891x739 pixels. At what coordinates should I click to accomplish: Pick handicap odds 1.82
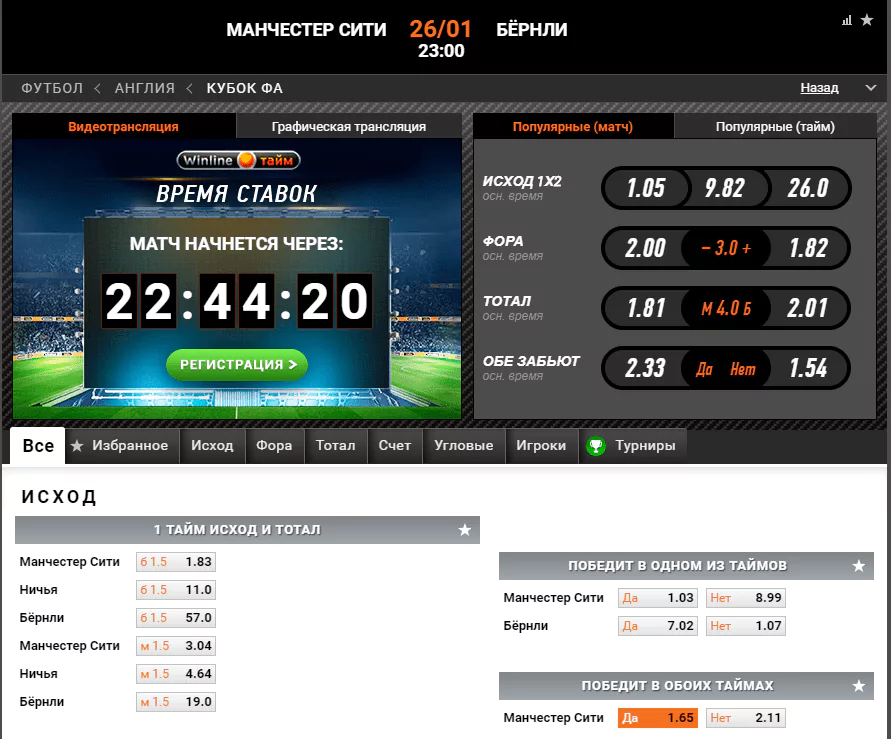808,248
